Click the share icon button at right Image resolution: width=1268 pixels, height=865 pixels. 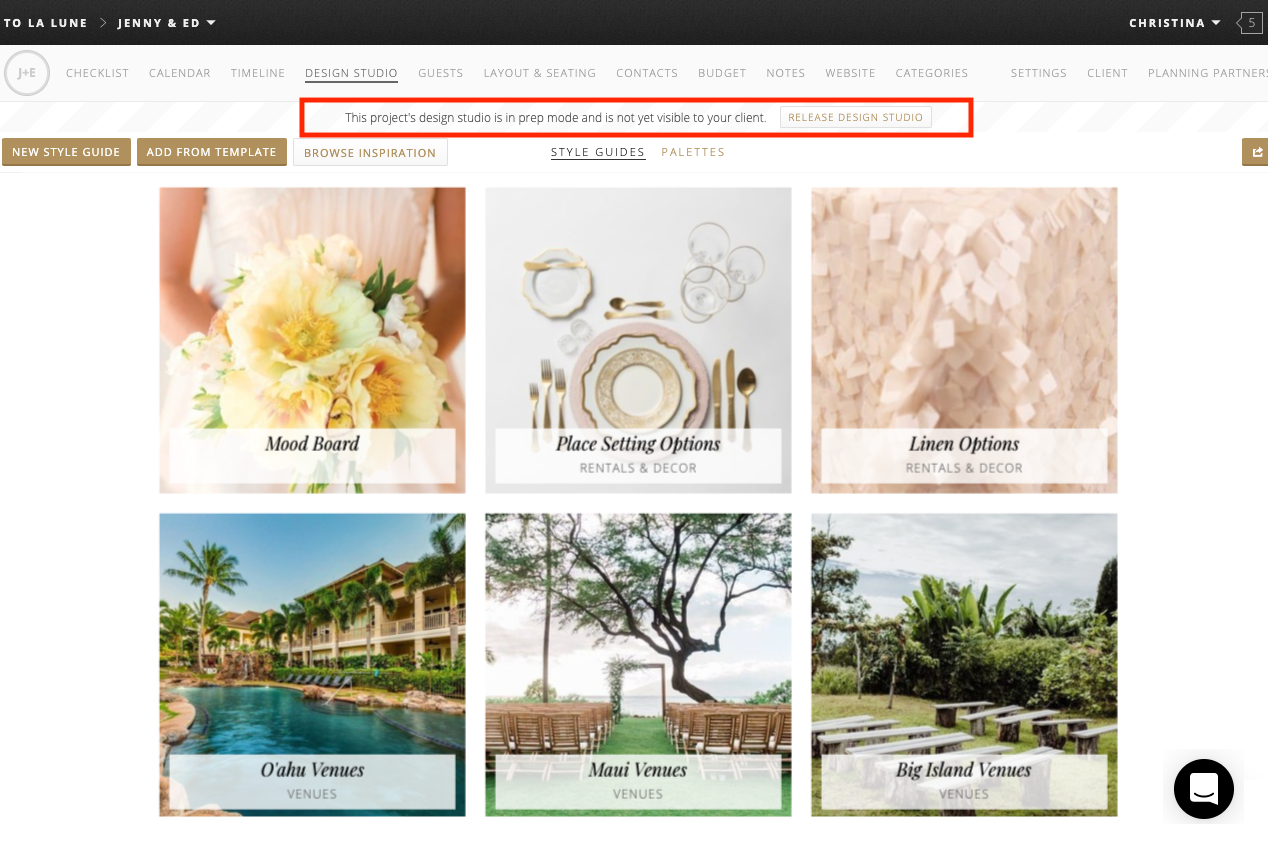(1255, 152)
